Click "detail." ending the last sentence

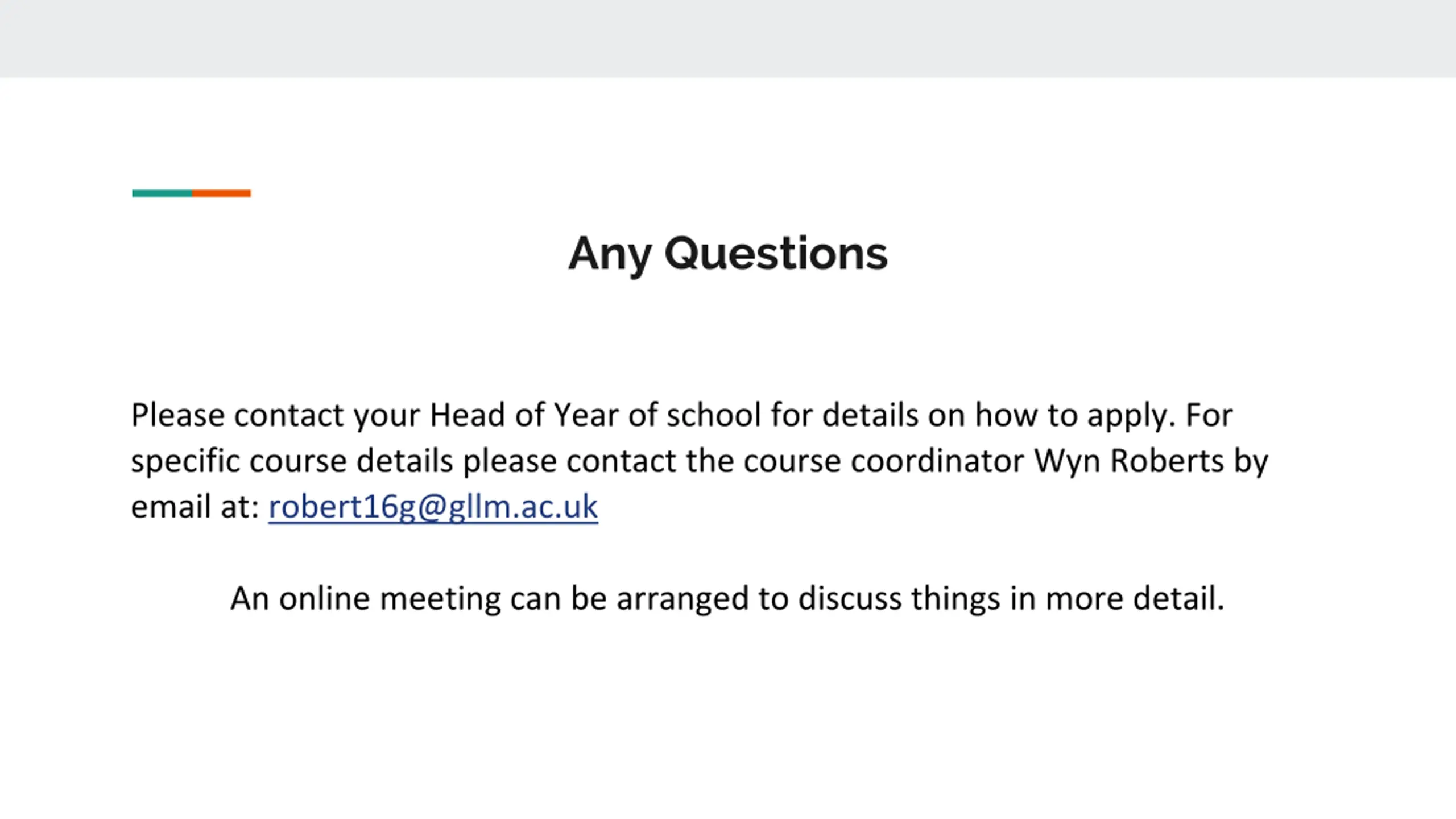click(1178, 598)
